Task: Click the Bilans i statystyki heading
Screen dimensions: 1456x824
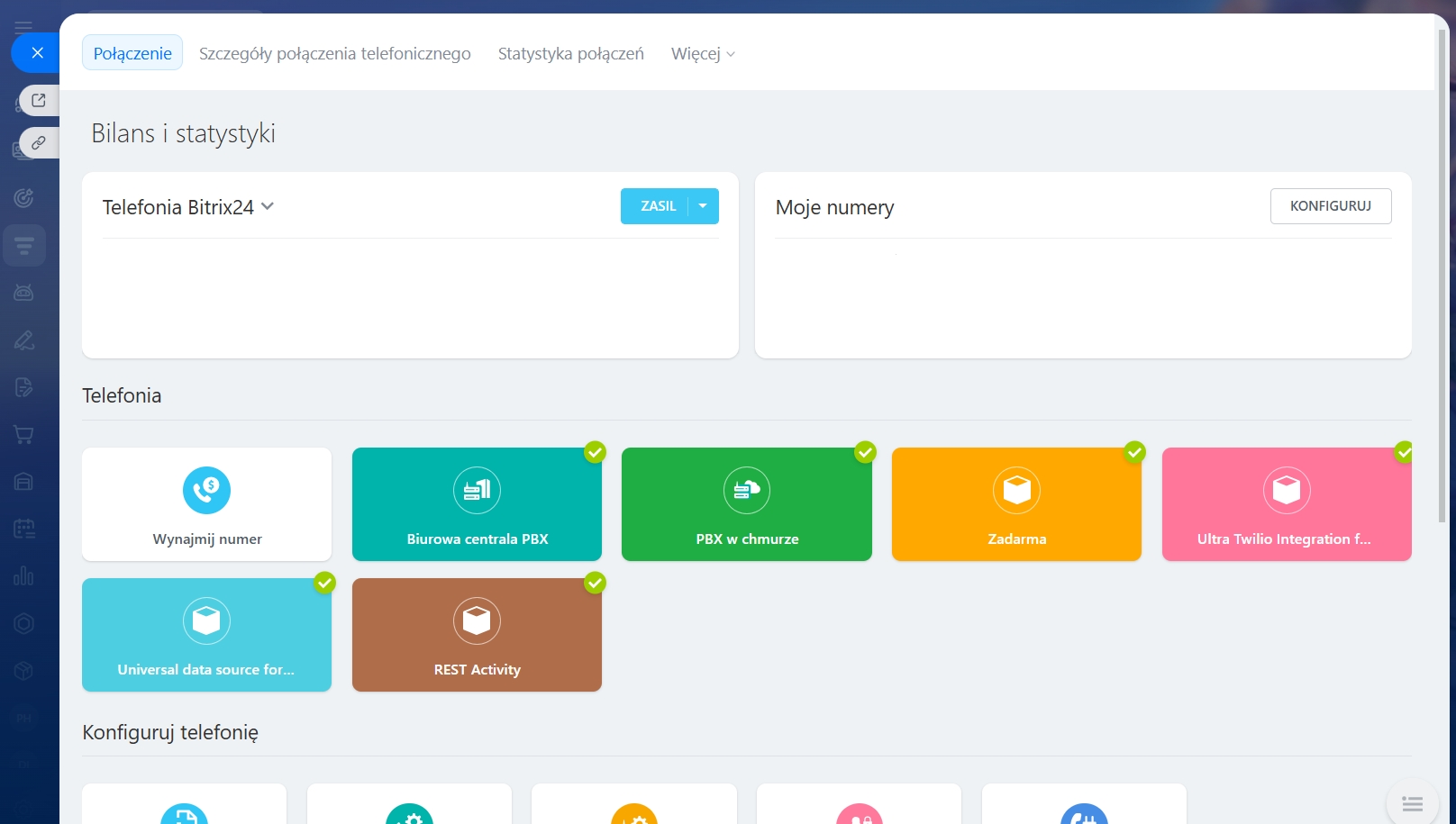Action: (184, 133)
